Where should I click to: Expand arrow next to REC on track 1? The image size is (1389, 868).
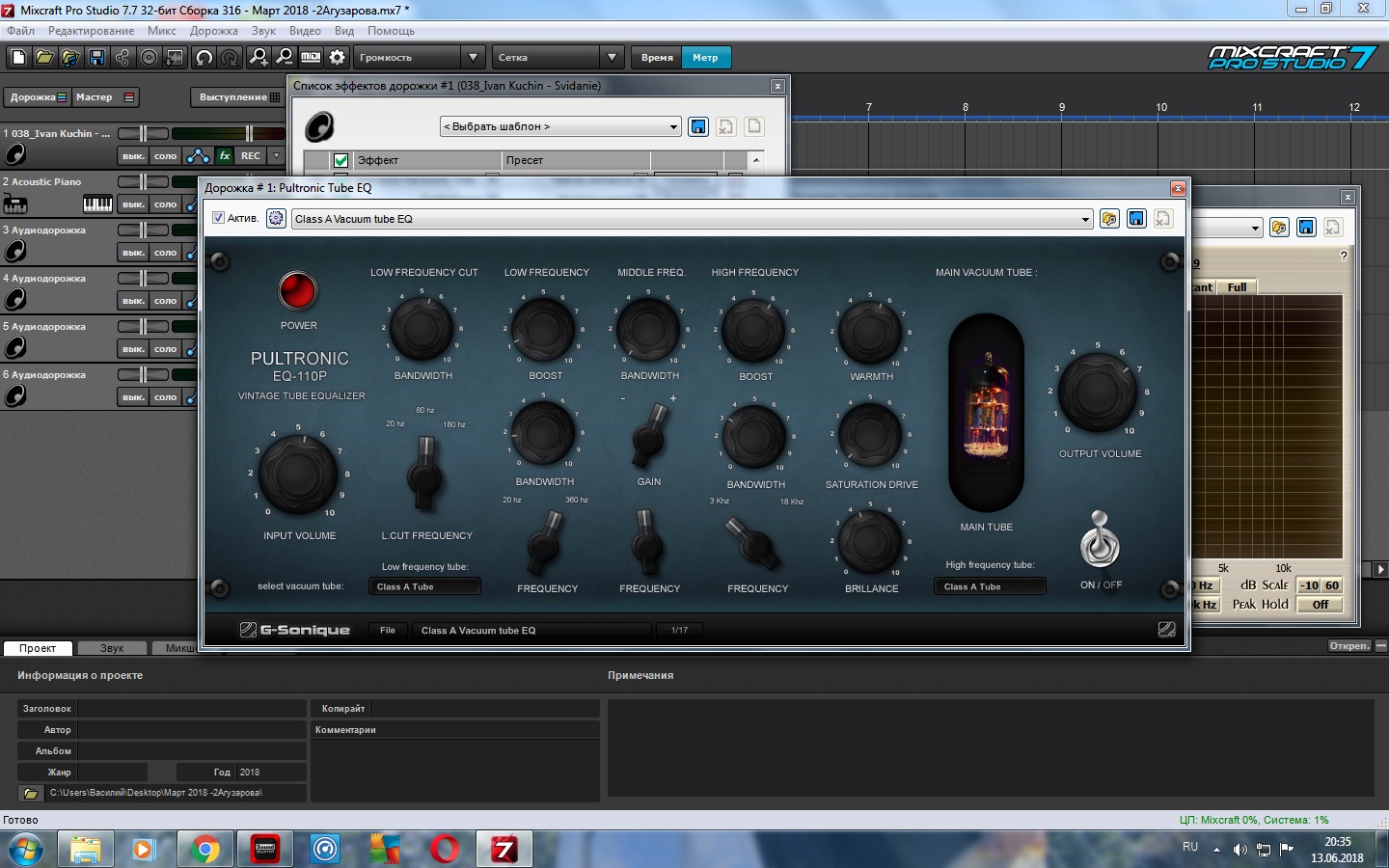[277, 155]
